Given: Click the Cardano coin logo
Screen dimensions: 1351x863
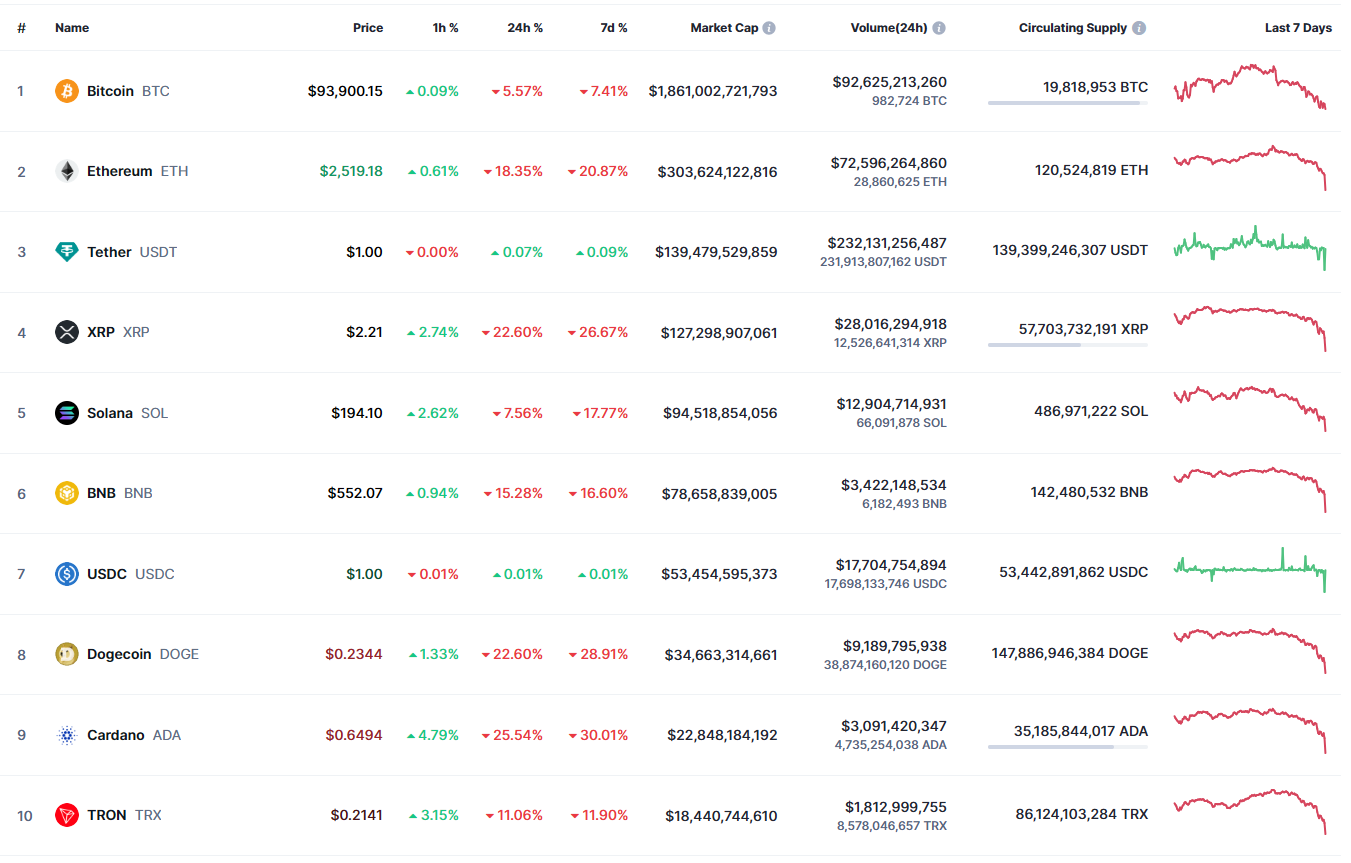Looking at the screenshot, I should [67, 735].
